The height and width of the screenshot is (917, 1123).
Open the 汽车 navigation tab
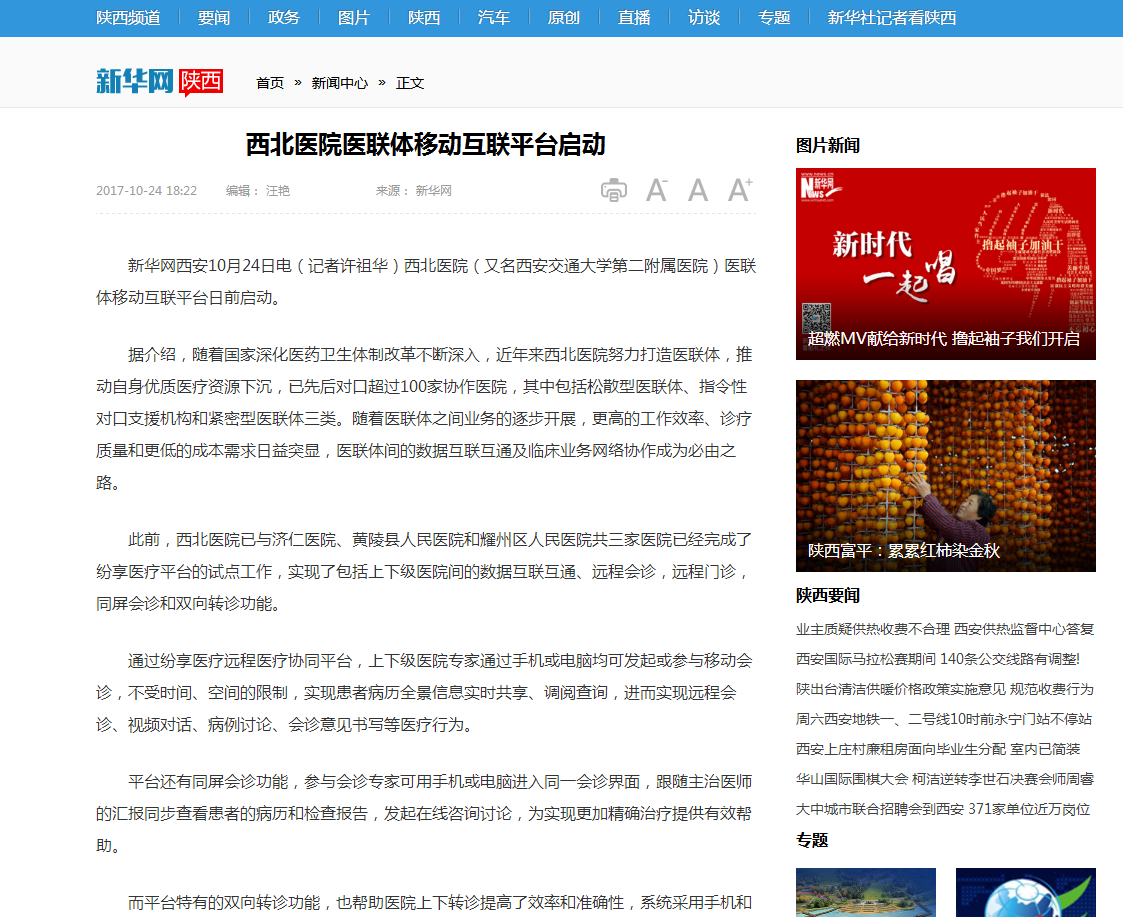[494, 18]
